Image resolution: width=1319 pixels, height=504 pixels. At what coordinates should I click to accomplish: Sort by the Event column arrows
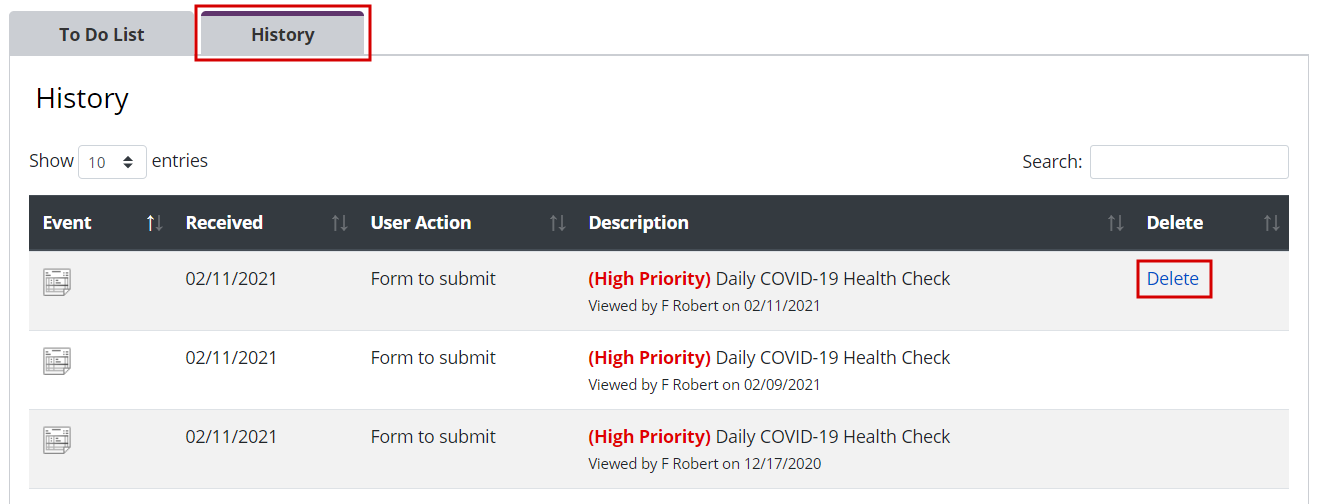(154, 223)
